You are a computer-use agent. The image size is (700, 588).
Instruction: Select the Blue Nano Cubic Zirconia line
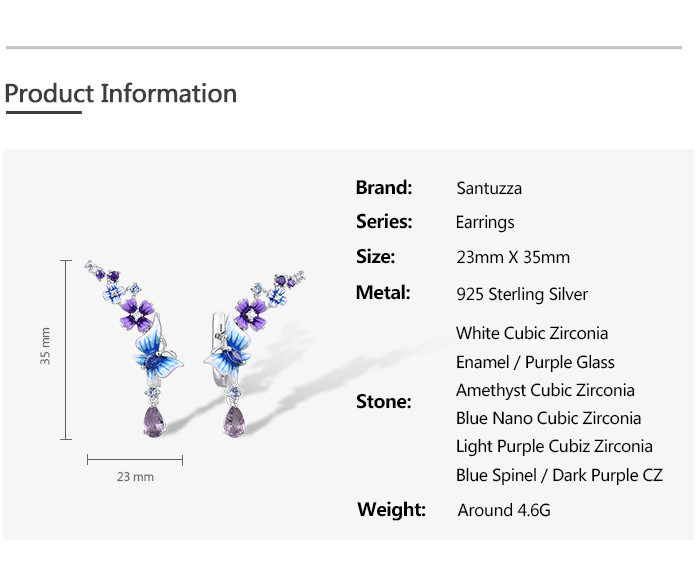pos(548,418)
